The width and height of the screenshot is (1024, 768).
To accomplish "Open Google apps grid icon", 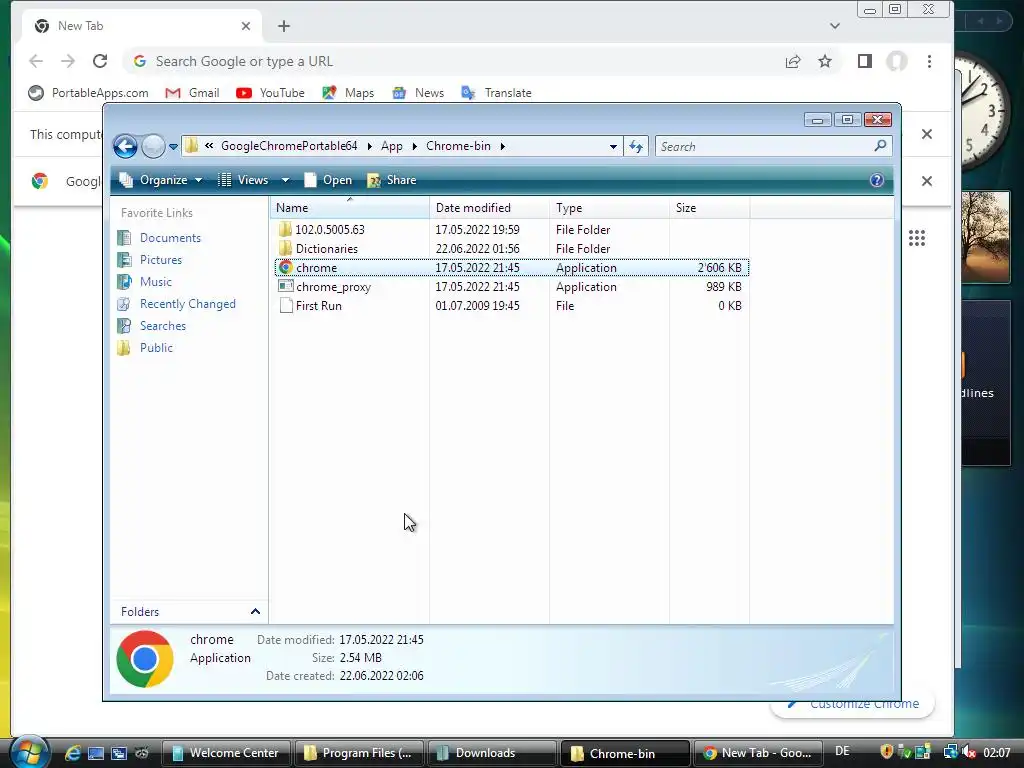I will [916, 238].
